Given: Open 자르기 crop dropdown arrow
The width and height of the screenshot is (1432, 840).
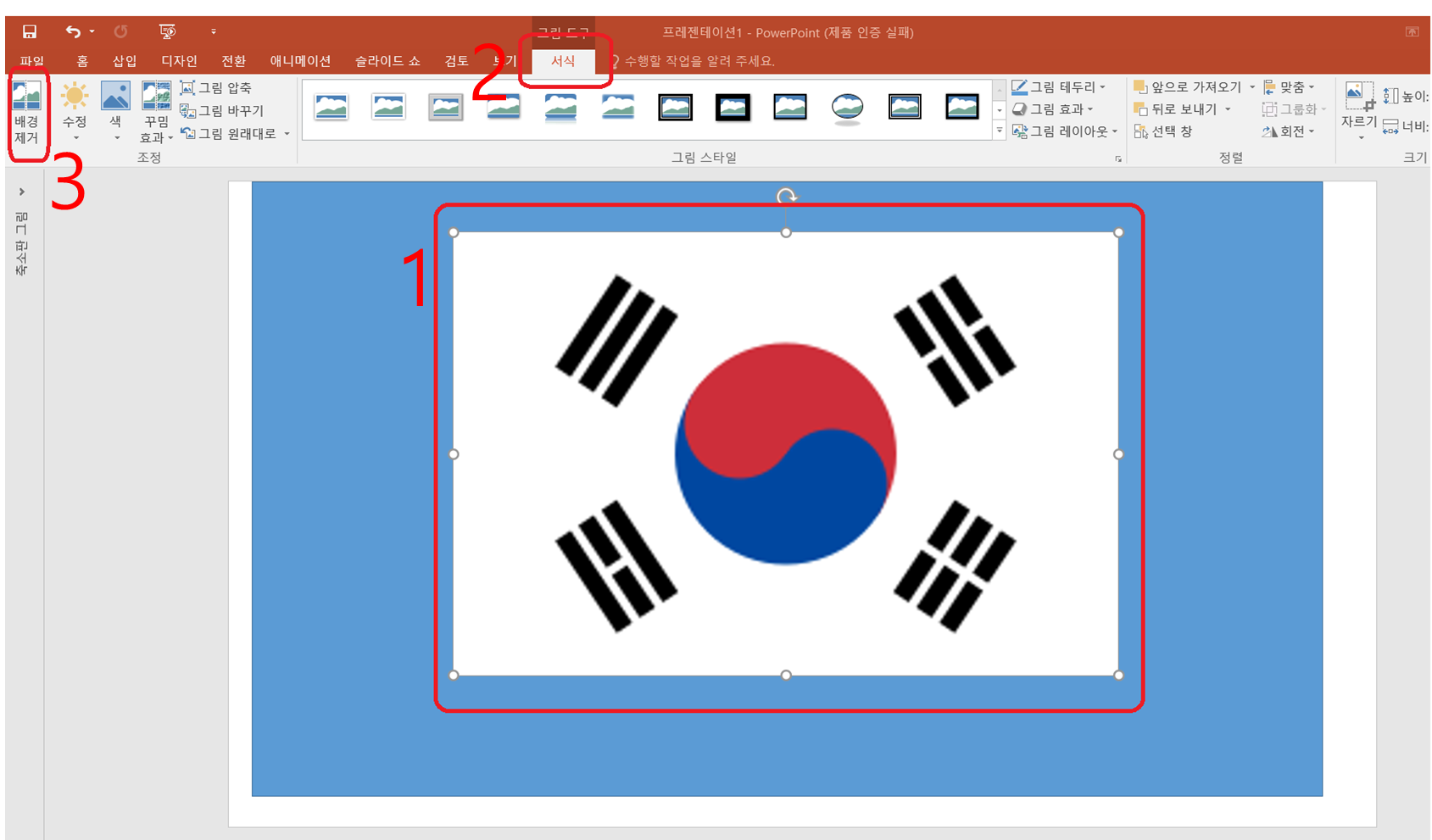Looking at the screenshot, I should 1361,137.
